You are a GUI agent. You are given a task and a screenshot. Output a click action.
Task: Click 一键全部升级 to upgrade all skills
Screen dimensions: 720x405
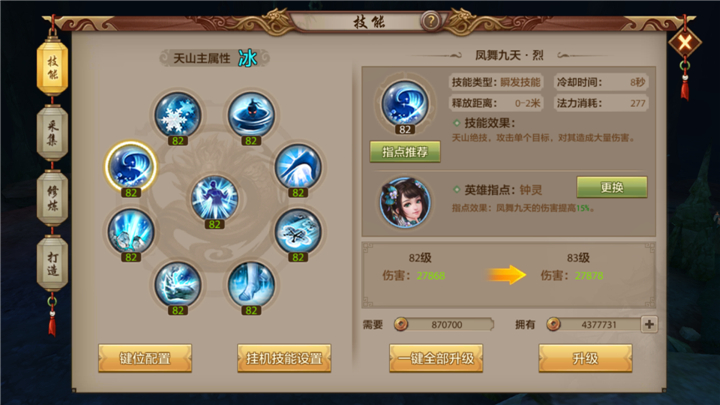click(x=436, y=358)
